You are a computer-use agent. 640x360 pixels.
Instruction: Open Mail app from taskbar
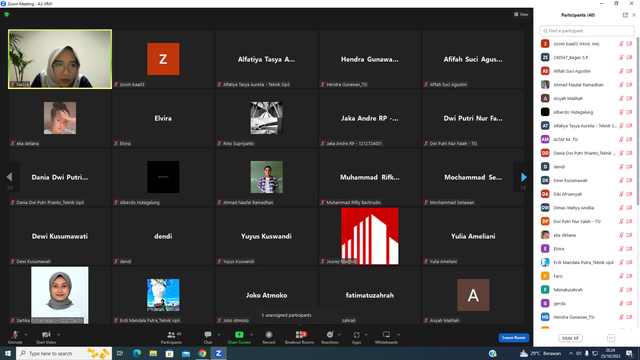tap(186, 353)
